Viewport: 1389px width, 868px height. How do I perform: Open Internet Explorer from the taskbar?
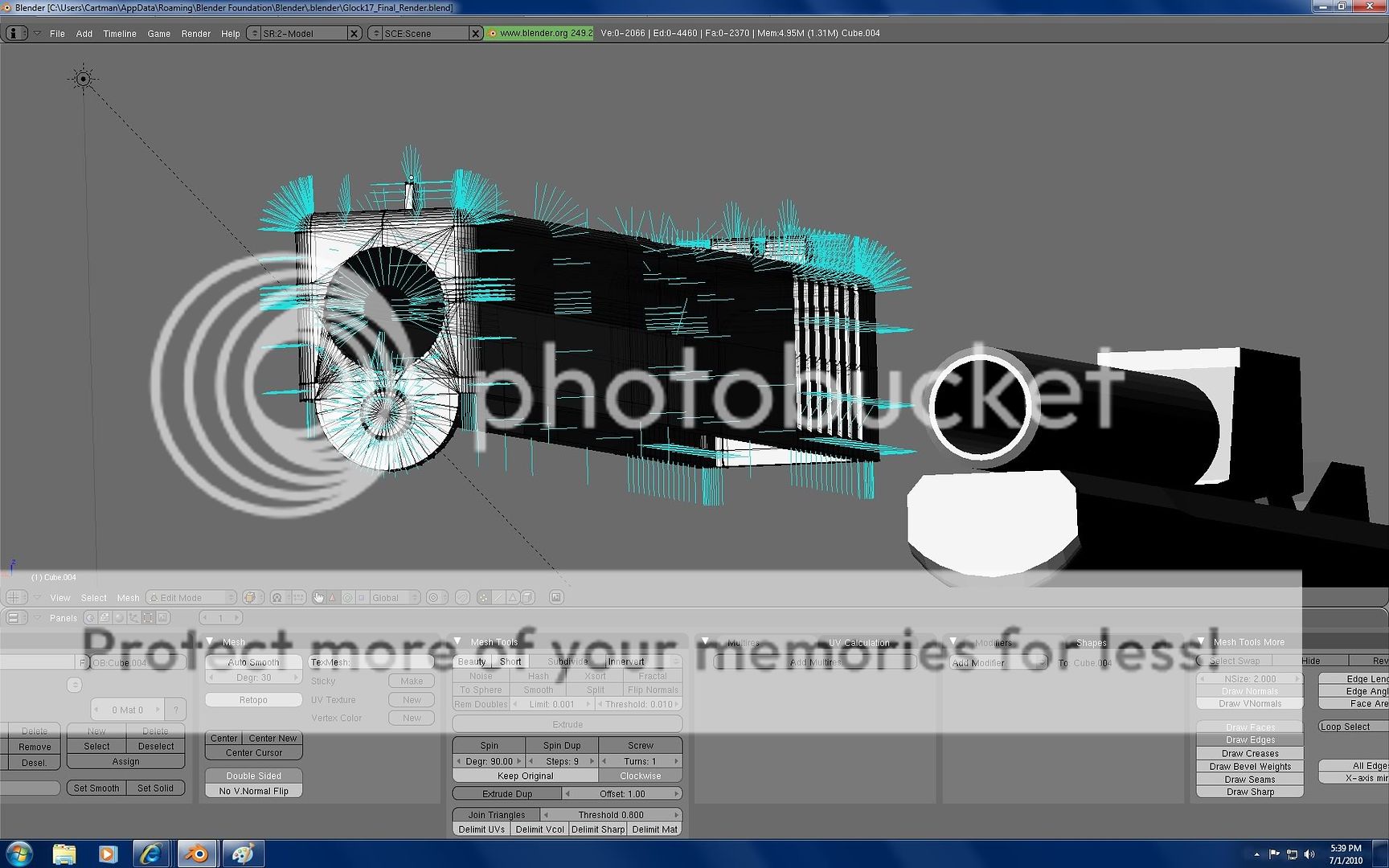[x=151, y=854]
